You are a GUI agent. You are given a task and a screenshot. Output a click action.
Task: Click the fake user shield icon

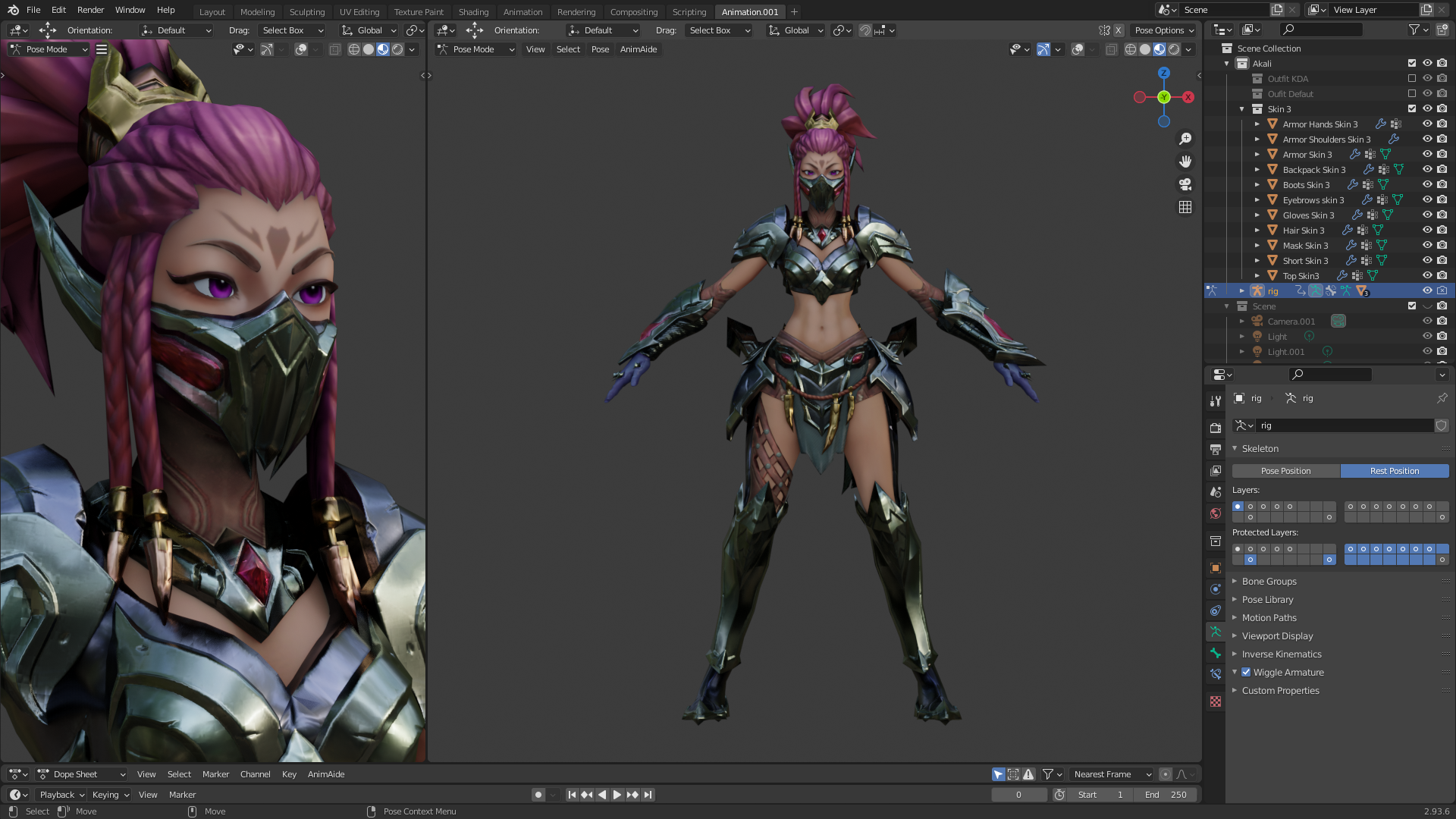pos(1442,425)
